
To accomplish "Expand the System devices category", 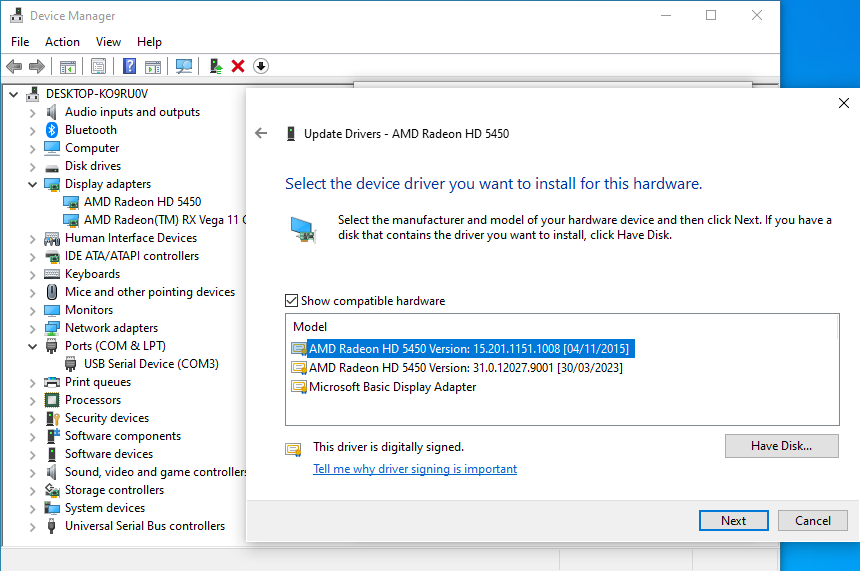I will coord(32,508).
